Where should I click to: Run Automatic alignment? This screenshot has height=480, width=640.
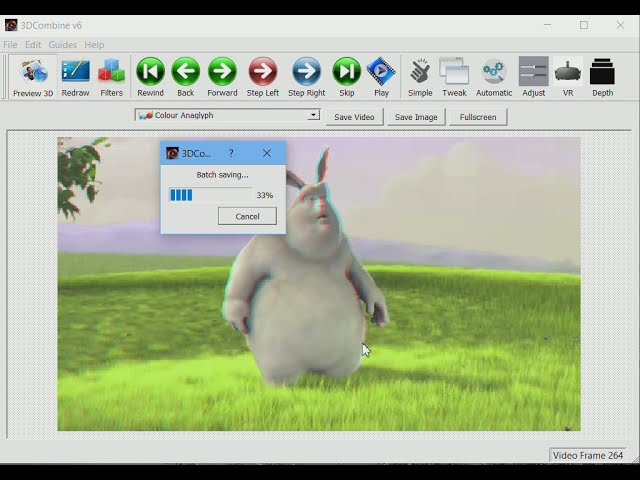tap(494, 77)
